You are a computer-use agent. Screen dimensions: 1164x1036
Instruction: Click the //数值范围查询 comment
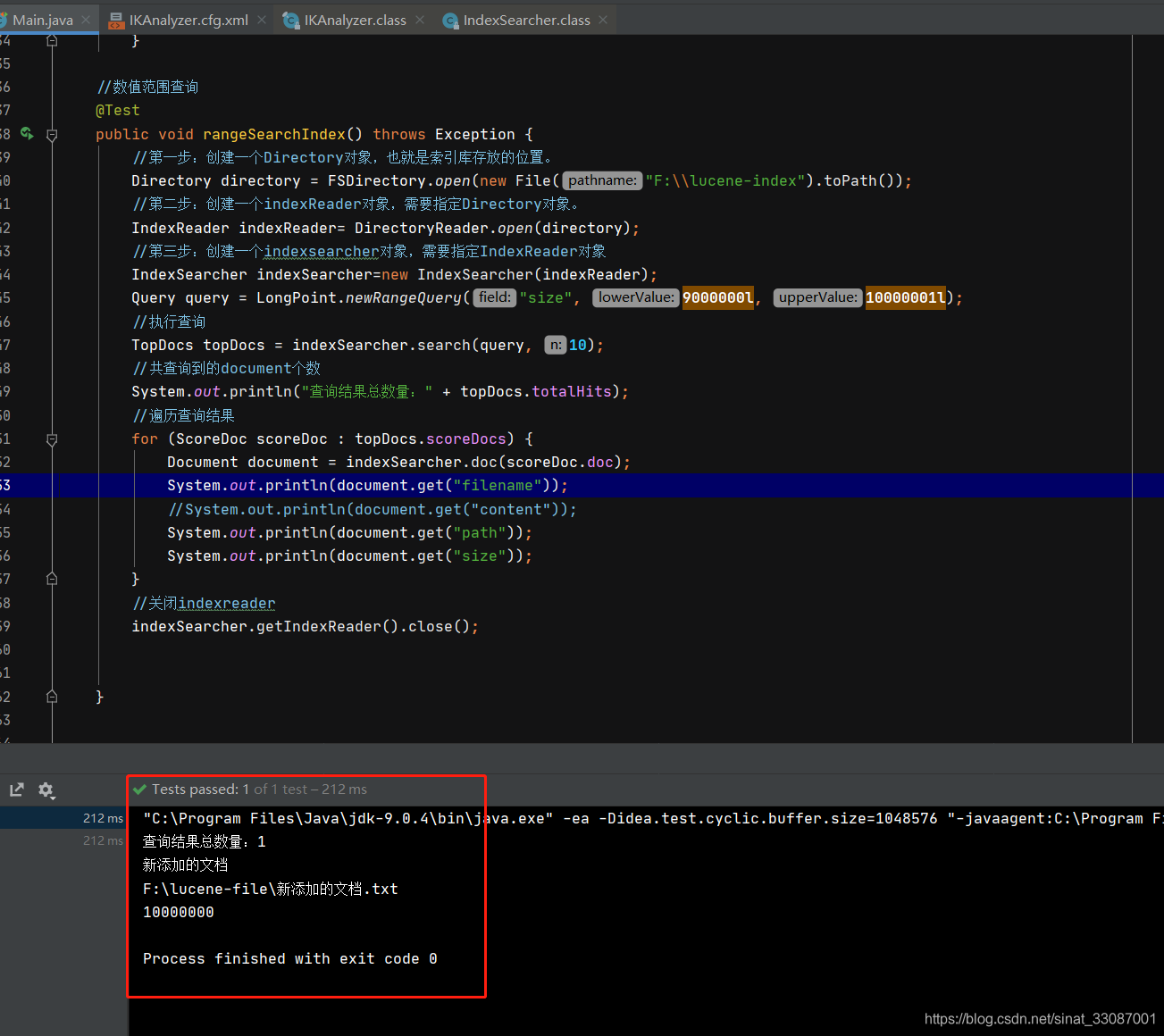click(x=147, y=87)
